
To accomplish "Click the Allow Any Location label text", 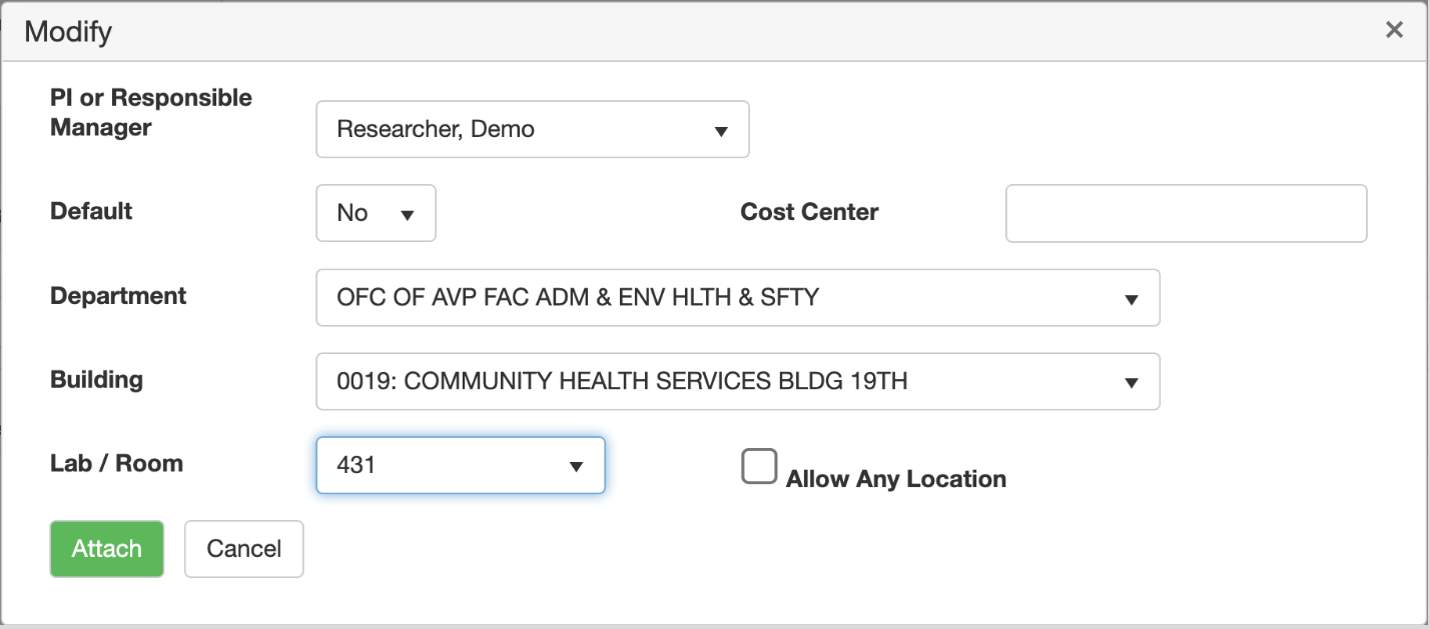I will coord(895,479).
